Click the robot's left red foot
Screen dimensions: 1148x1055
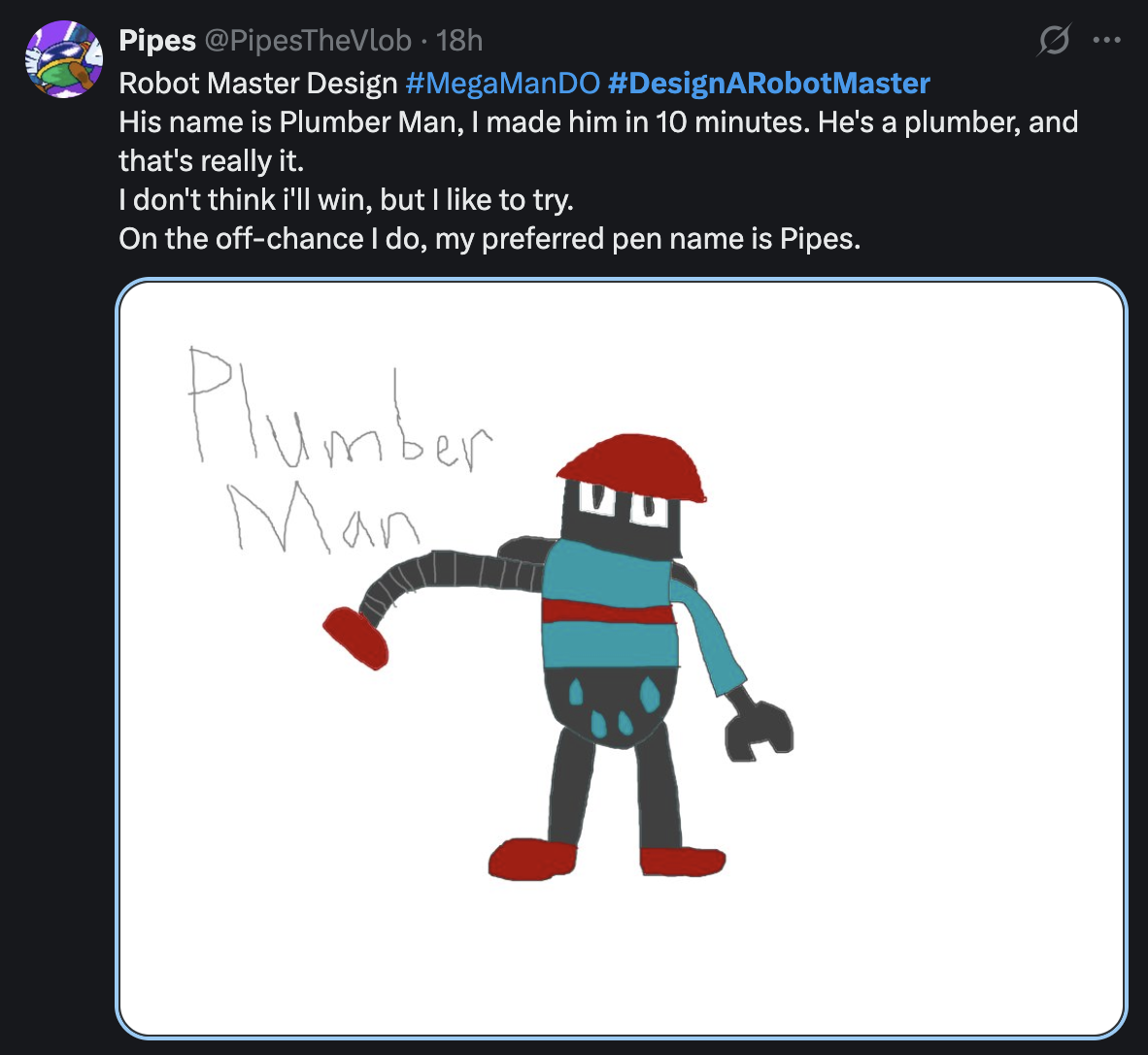pos(532,860)
